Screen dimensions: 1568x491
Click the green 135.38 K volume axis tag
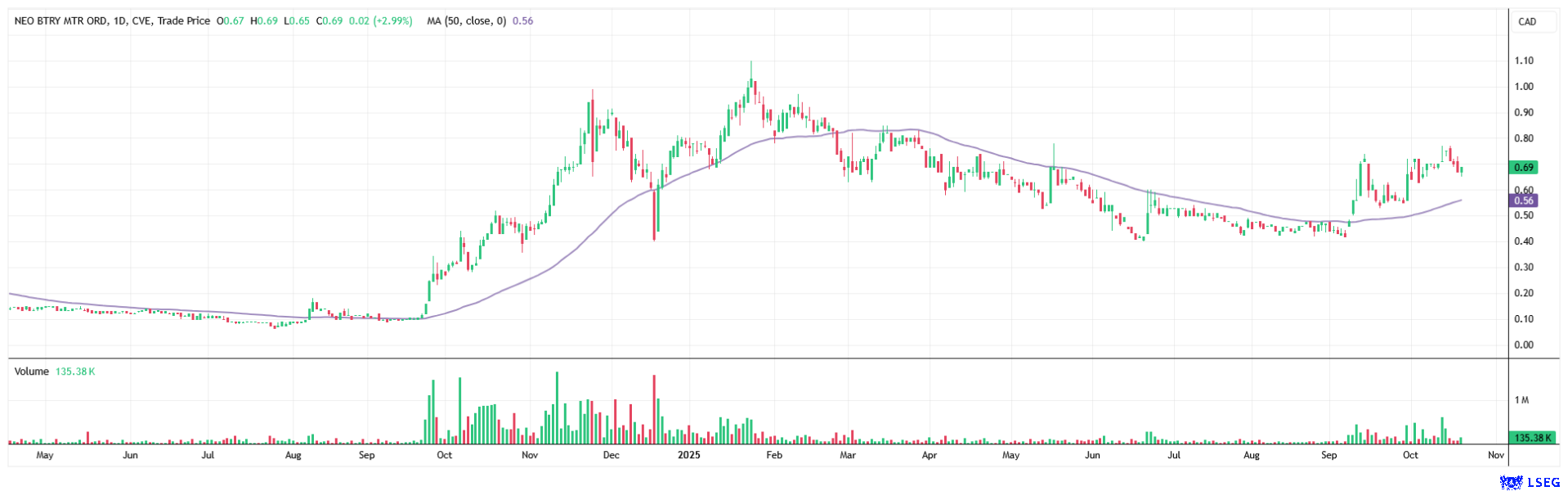(x=1530, y=438)
